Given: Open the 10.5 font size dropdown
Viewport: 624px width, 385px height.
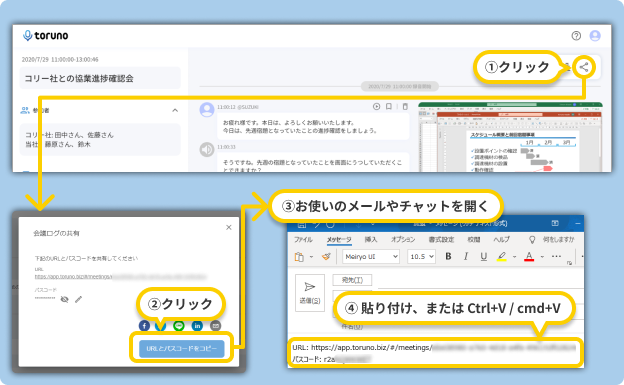Looking at the screenshot, I should click(421, 257).
